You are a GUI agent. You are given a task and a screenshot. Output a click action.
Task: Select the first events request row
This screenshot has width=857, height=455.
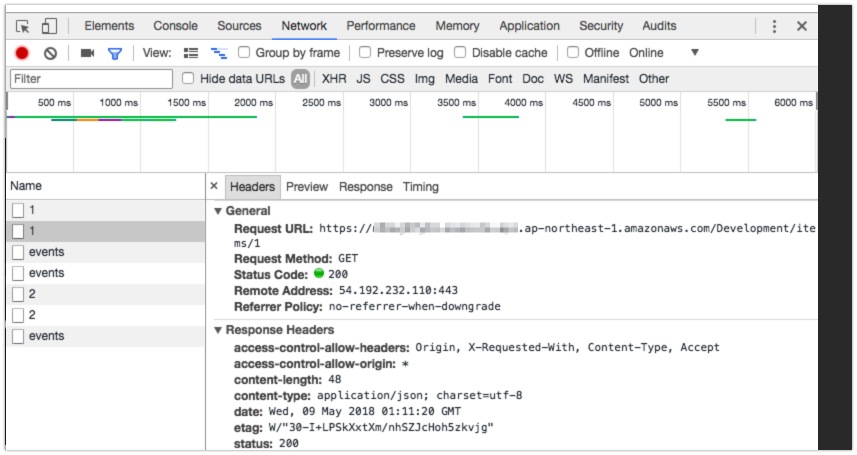point(46,252)
